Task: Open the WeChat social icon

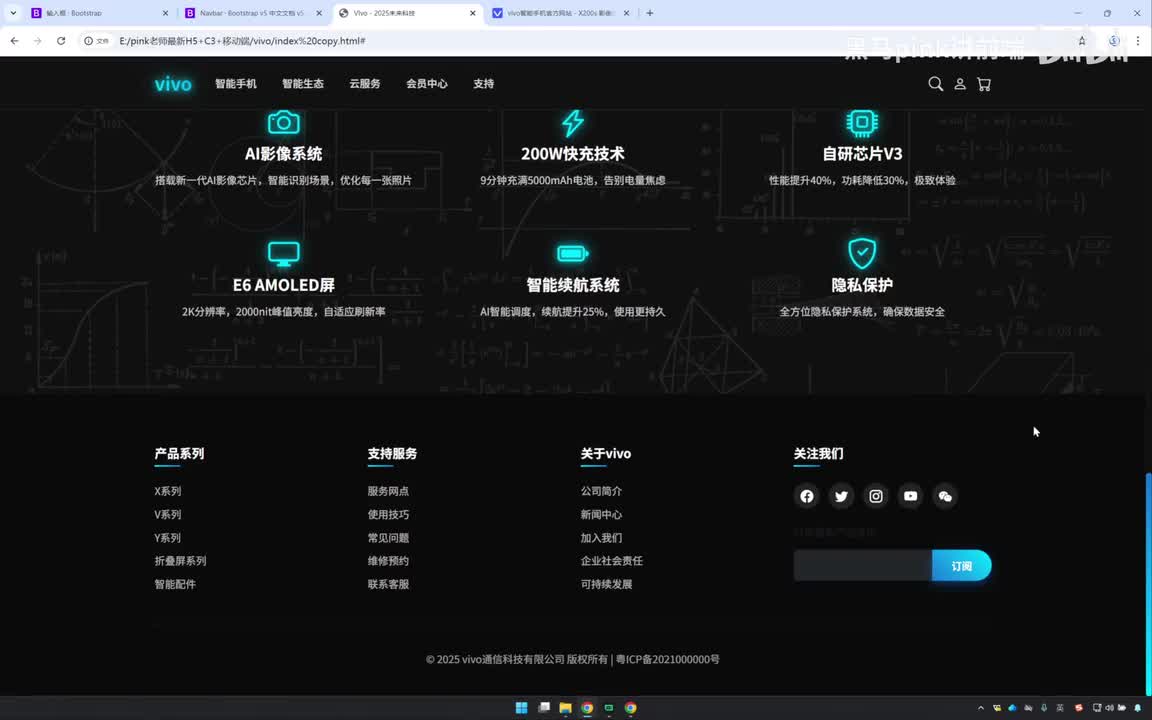Action: pos(945,497)
